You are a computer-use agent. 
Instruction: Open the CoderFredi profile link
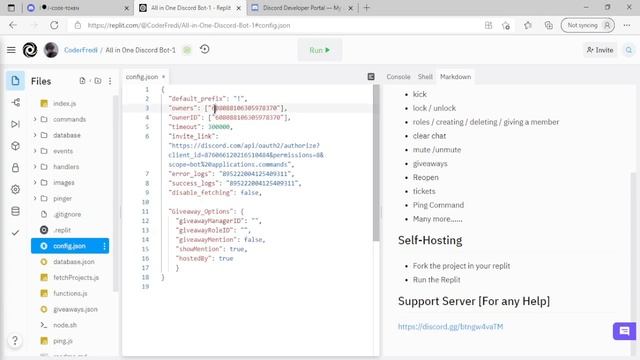coord(80,50)
